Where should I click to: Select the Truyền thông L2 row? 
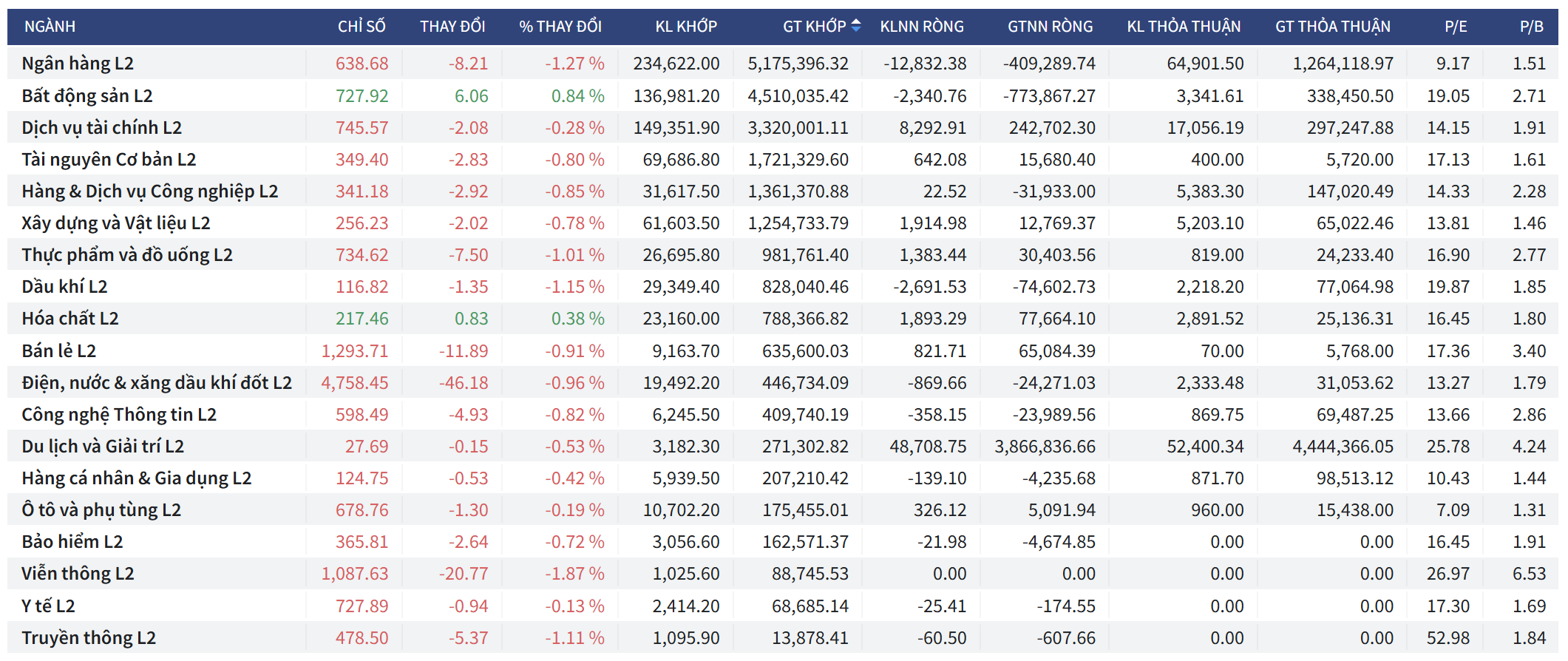(89, 638)
